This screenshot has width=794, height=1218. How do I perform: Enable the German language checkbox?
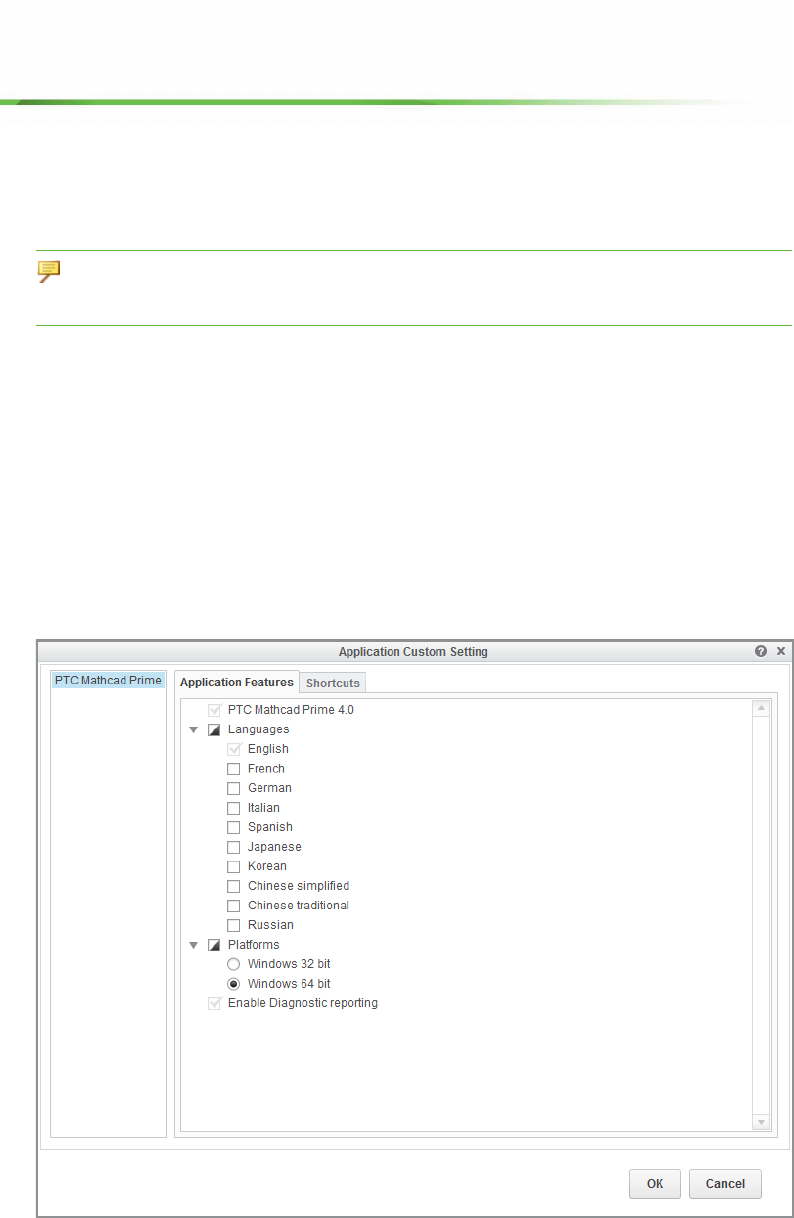(x=234, y=788)
